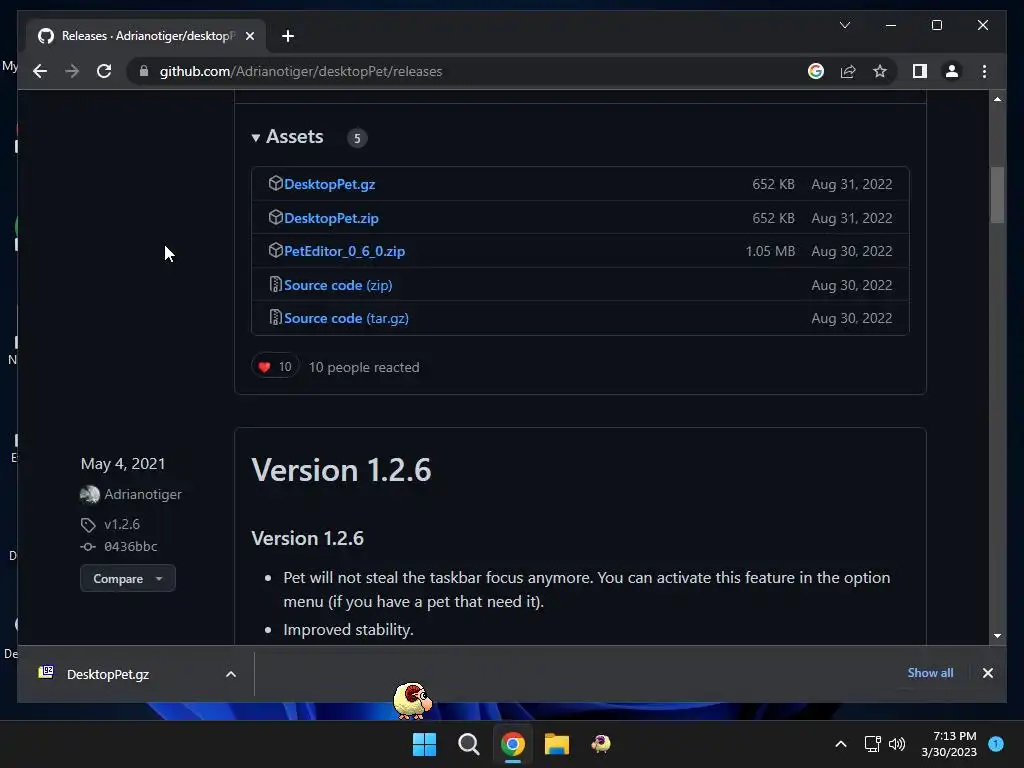Click the browser forward arrow

pos(72,71)
